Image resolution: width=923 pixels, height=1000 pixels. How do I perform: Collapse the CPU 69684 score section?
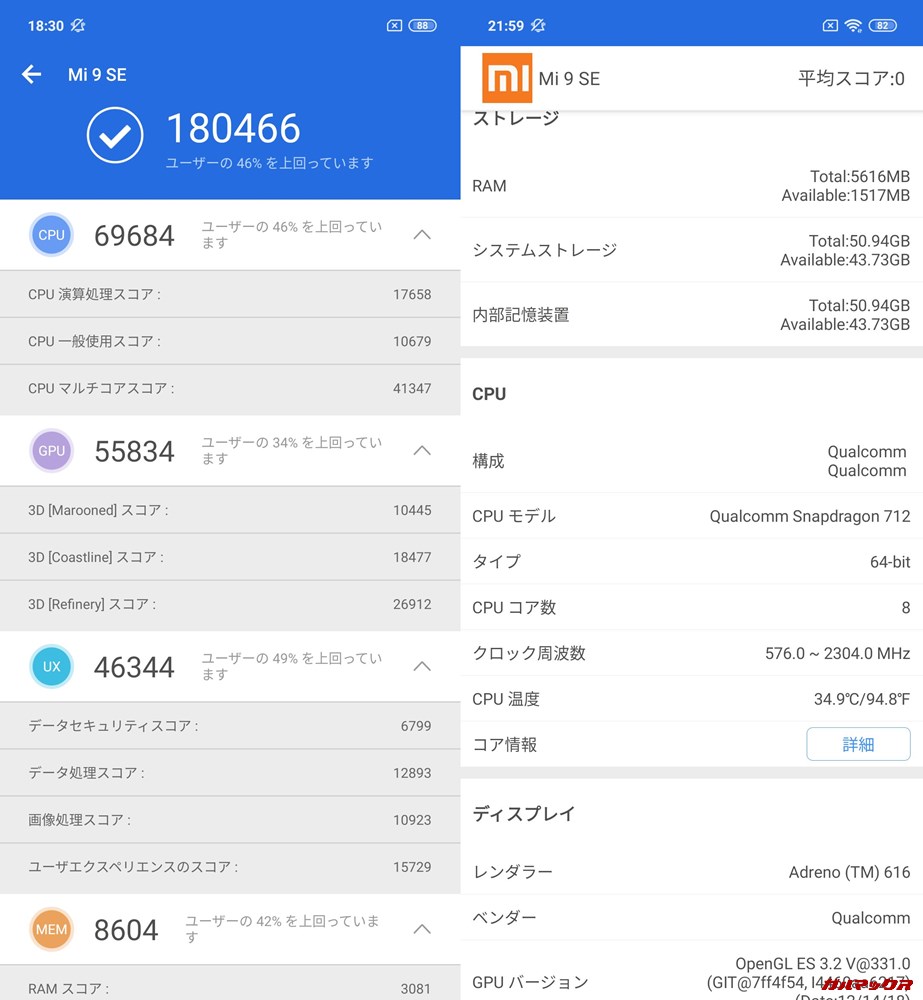click(x=421, y=234)
